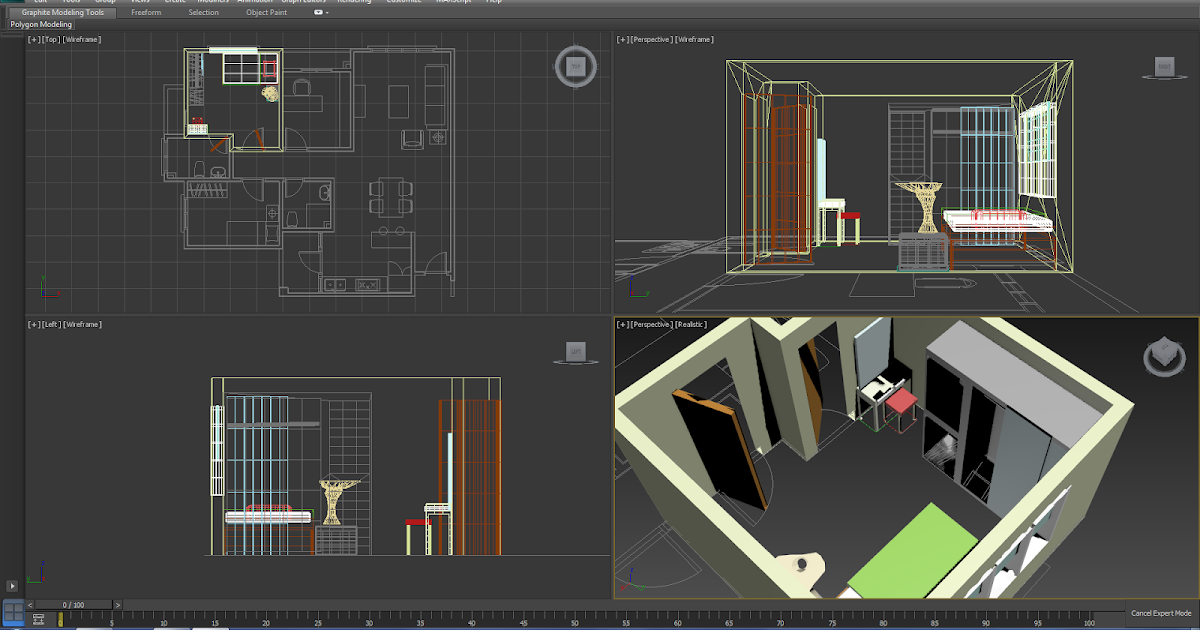Select the red stool in Realistic viewport

tap(901, 402)
